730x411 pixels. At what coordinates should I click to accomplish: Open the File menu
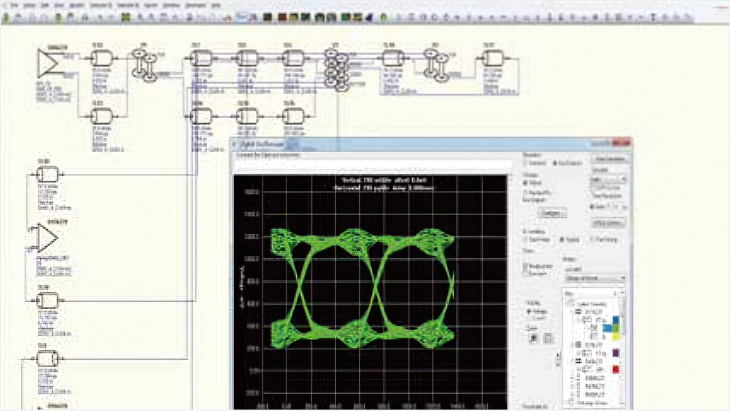[x=13, y=5]
